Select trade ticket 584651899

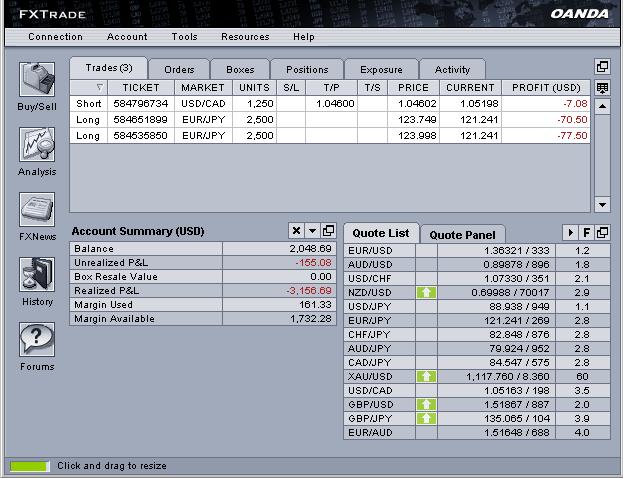tap(330, 120)
